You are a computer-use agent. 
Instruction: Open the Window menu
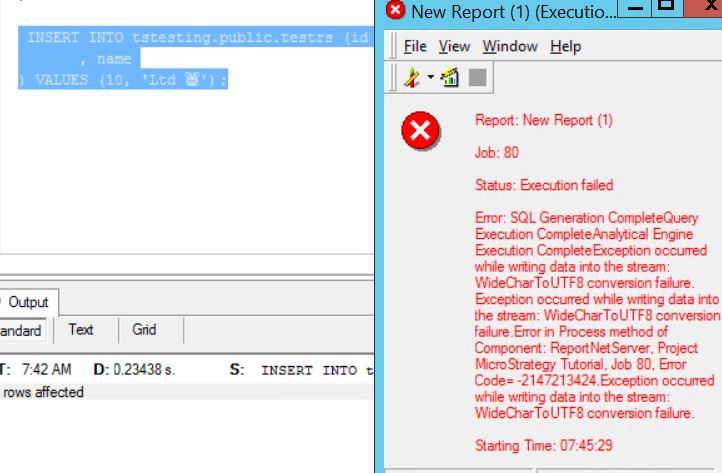(x=509, y=46)
